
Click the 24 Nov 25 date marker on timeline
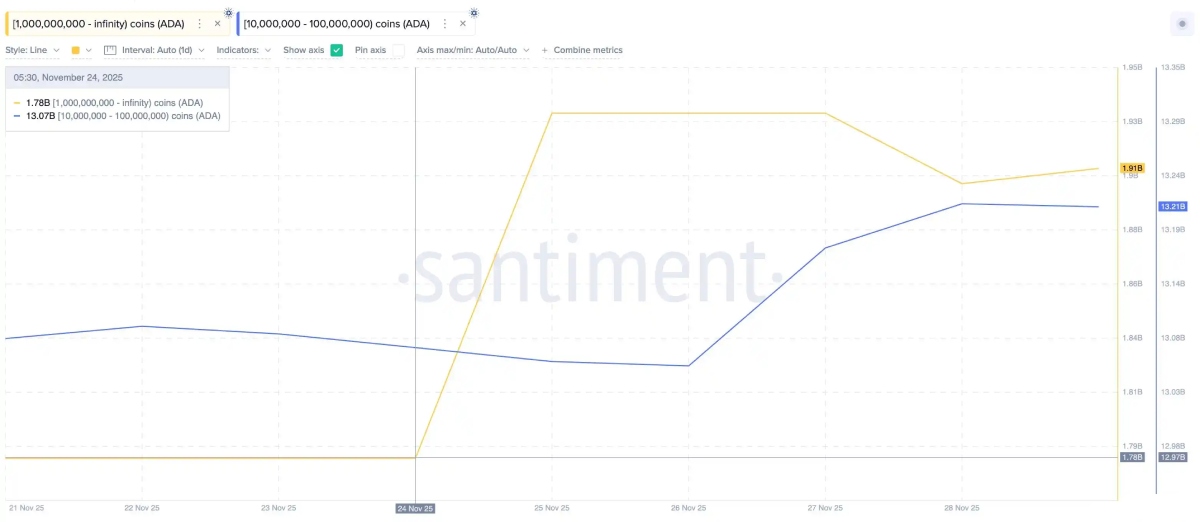[416, 508]
